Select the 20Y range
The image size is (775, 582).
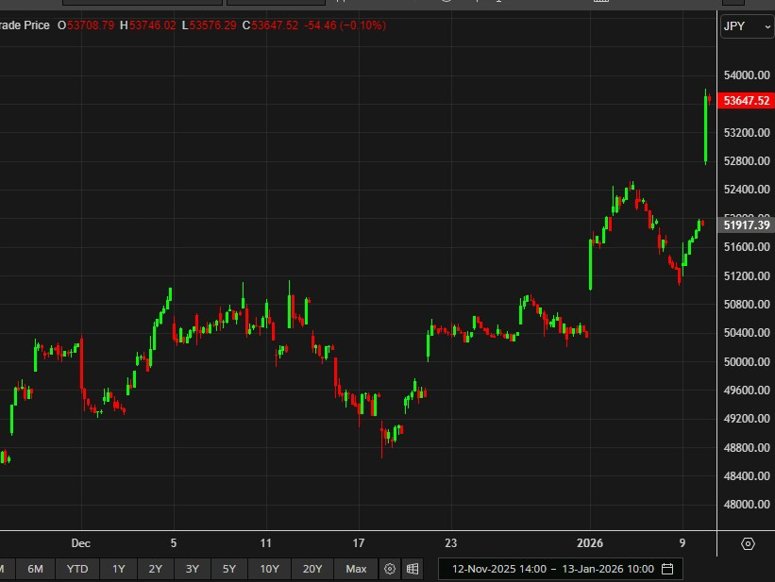tap(312, 569)
